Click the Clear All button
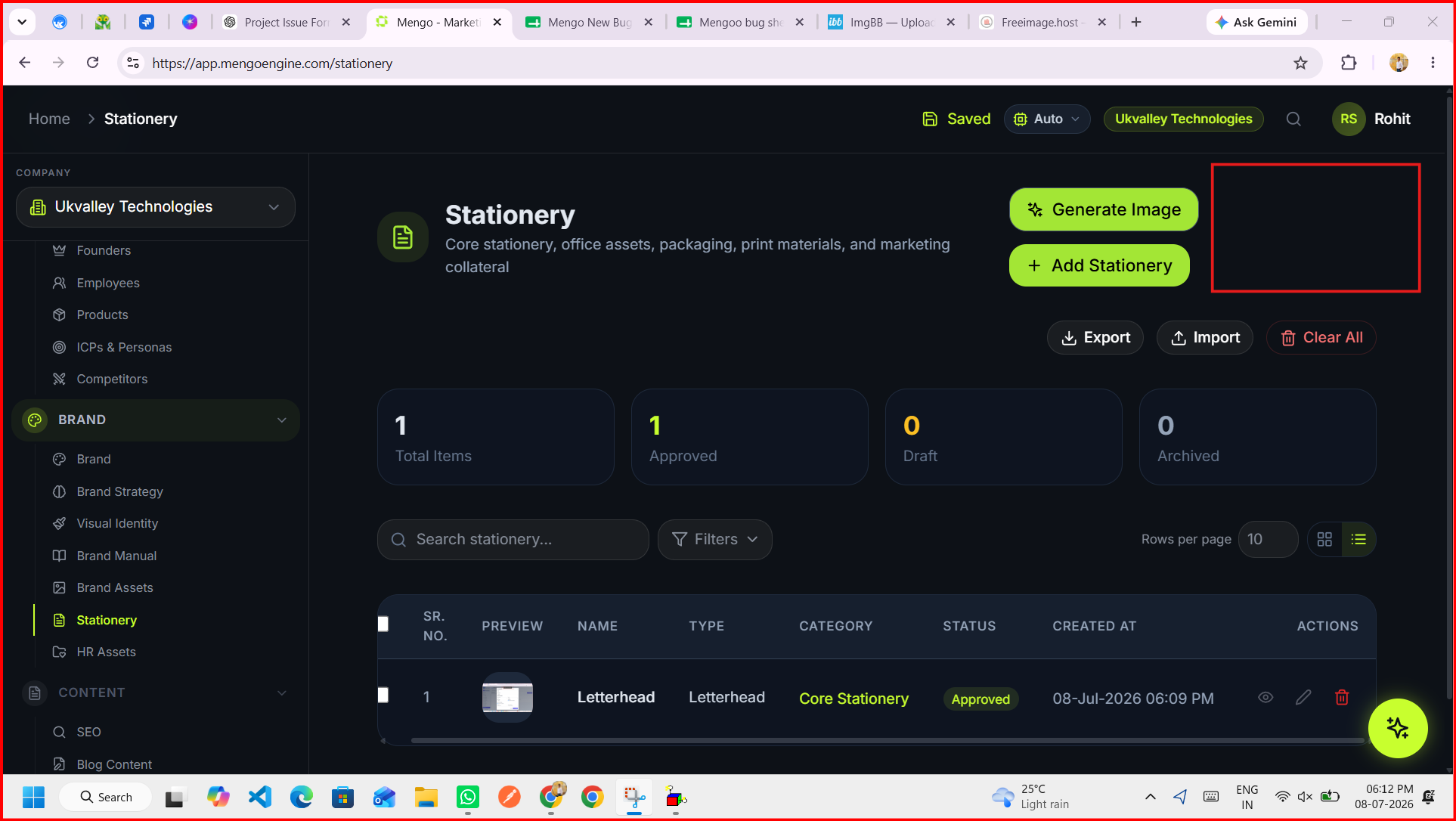The width and height of the screenshot is (1456, 821). pos(1321,337)
